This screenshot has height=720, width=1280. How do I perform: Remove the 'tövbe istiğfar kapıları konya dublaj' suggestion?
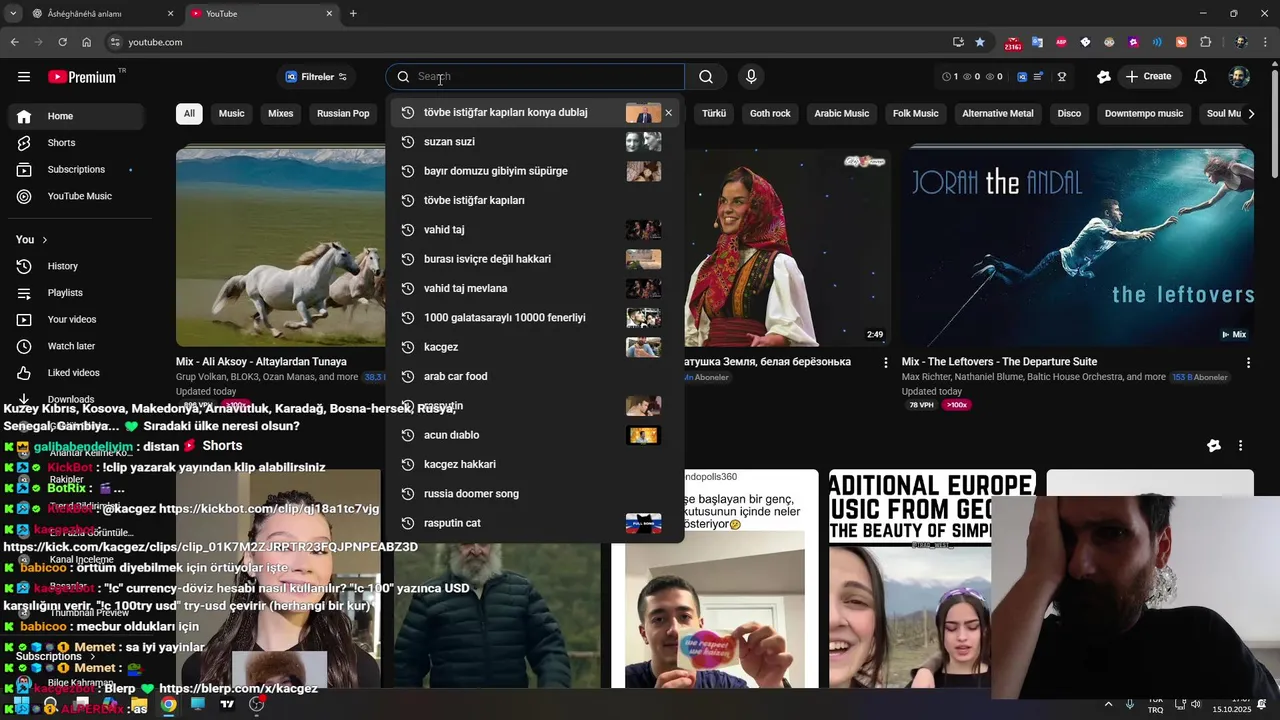(x=669, y=113)
